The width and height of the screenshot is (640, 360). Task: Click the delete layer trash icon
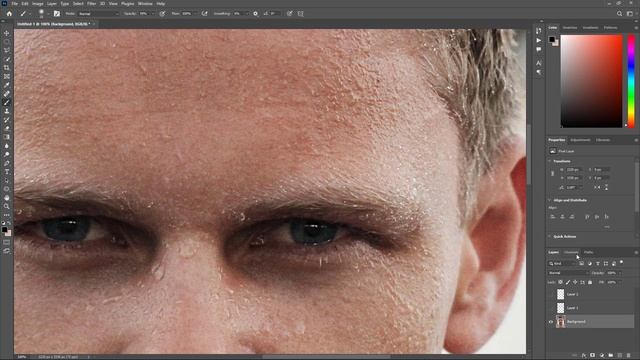point(629,356)
